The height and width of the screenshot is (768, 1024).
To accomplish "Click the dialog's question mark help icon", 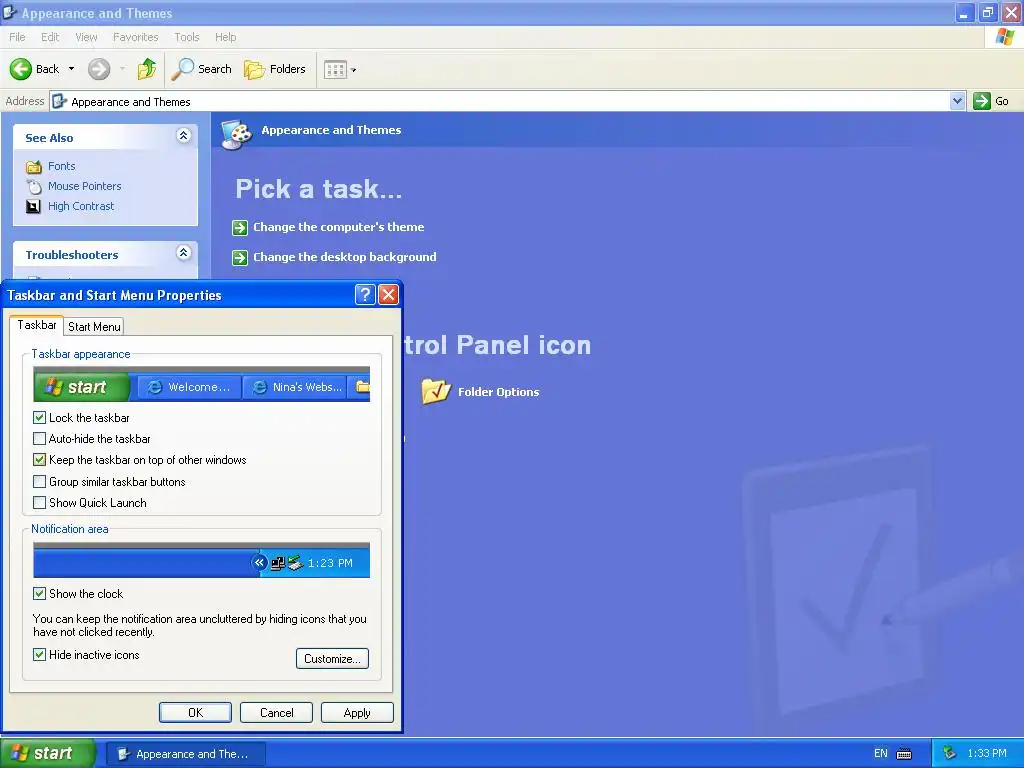I will pos(365,295).
